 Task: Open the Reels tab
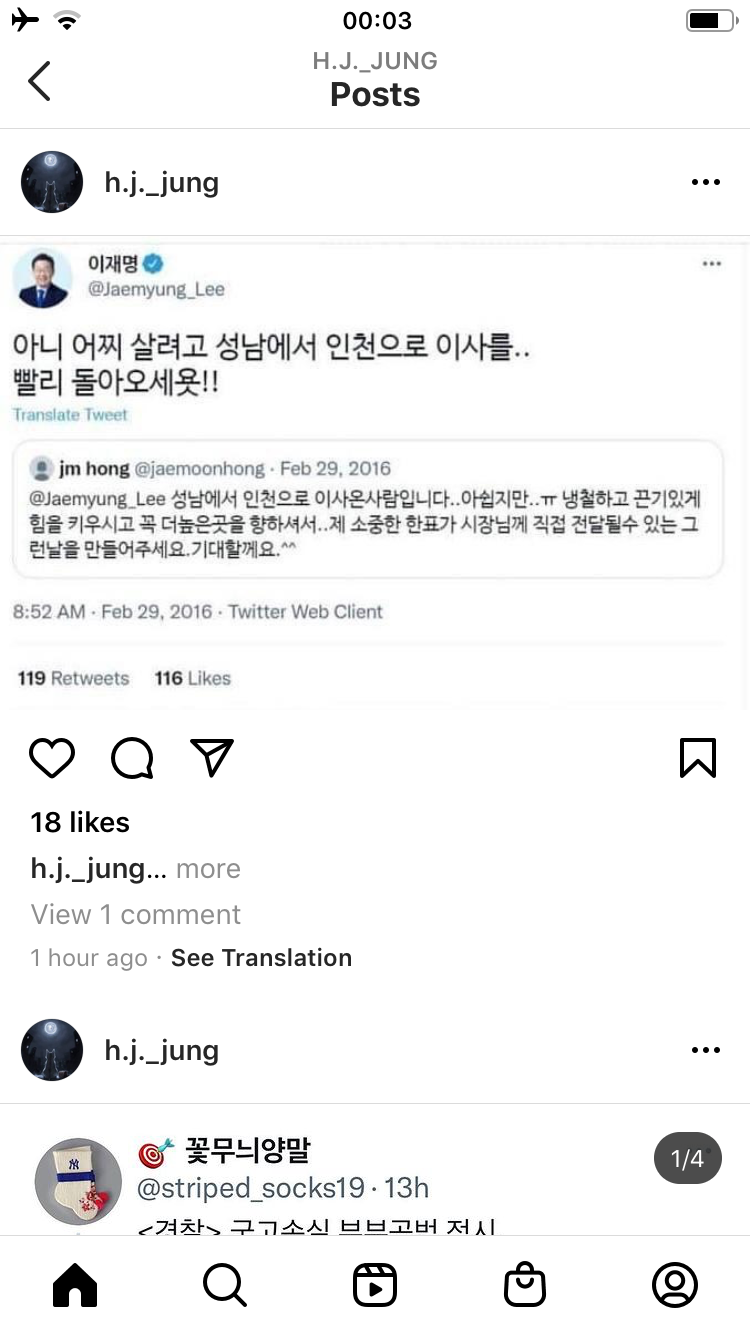pos(375,1285)
